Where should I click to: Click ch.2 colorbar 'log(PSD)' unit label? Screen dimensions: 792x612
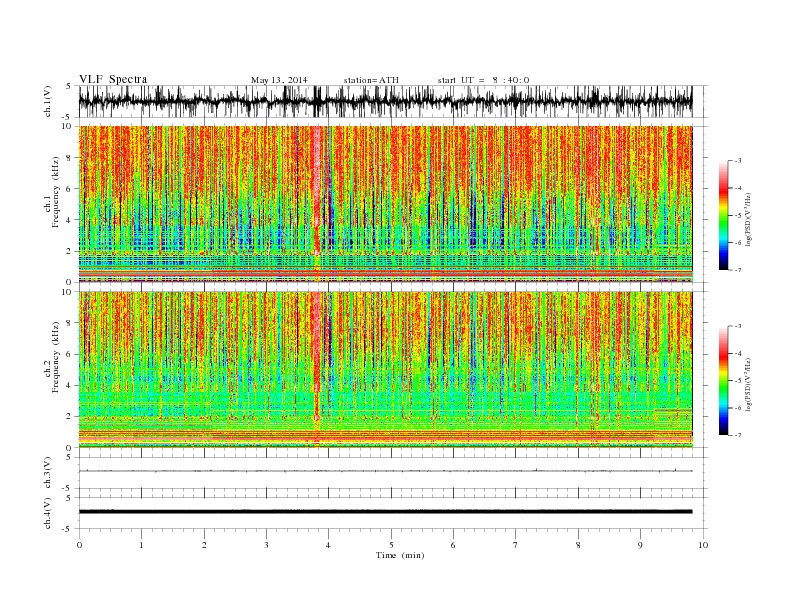748,384
